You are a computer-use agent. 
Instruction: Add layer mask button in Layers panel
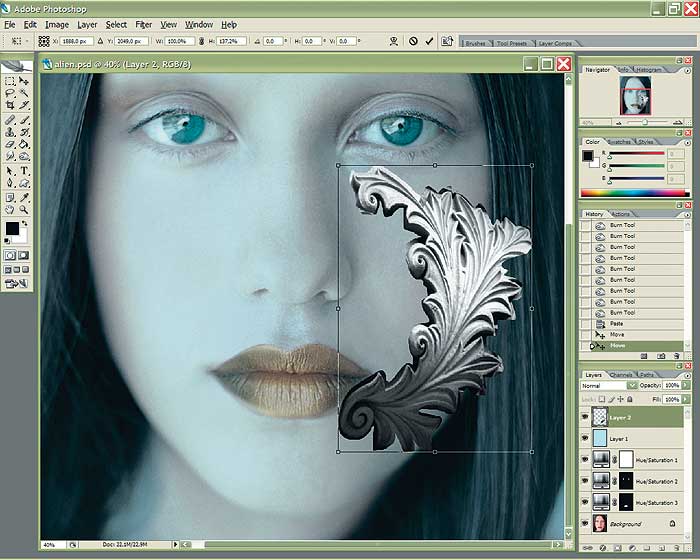617,547
